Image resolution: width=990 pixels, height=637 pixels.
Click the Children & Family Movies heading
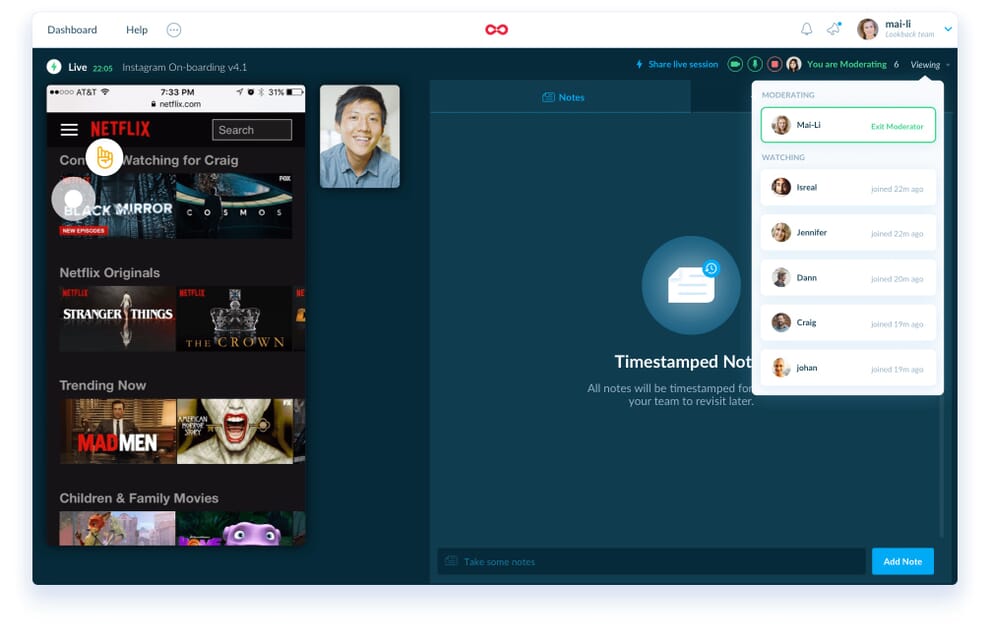tap(139, 498)
